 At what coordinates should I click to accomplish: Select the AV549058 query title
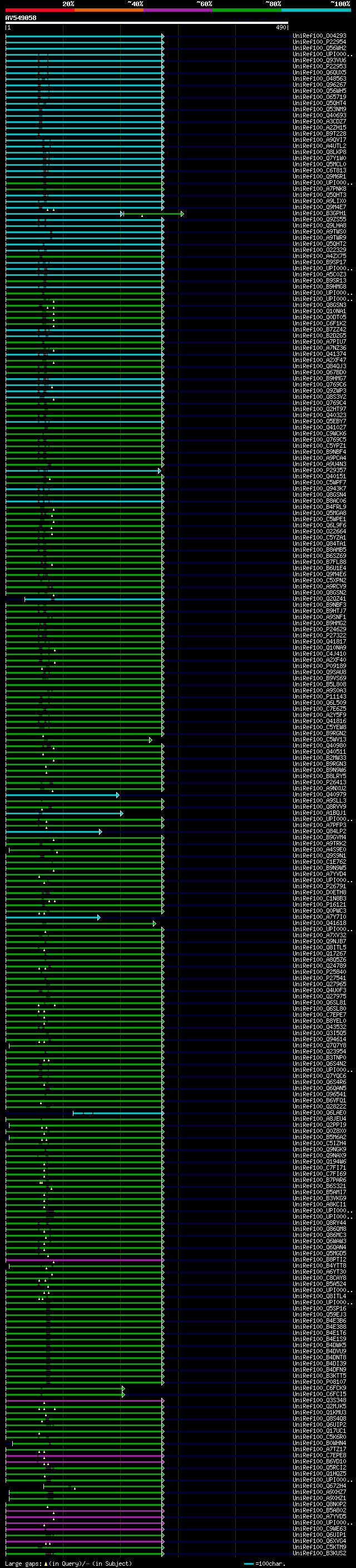point(21,18)
